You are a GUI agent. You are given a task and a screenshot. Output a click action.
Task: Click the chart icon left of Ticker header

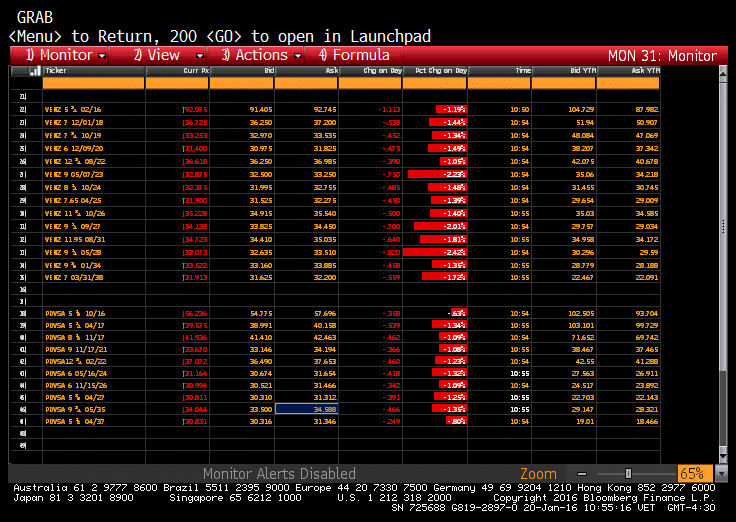[35, 71]
